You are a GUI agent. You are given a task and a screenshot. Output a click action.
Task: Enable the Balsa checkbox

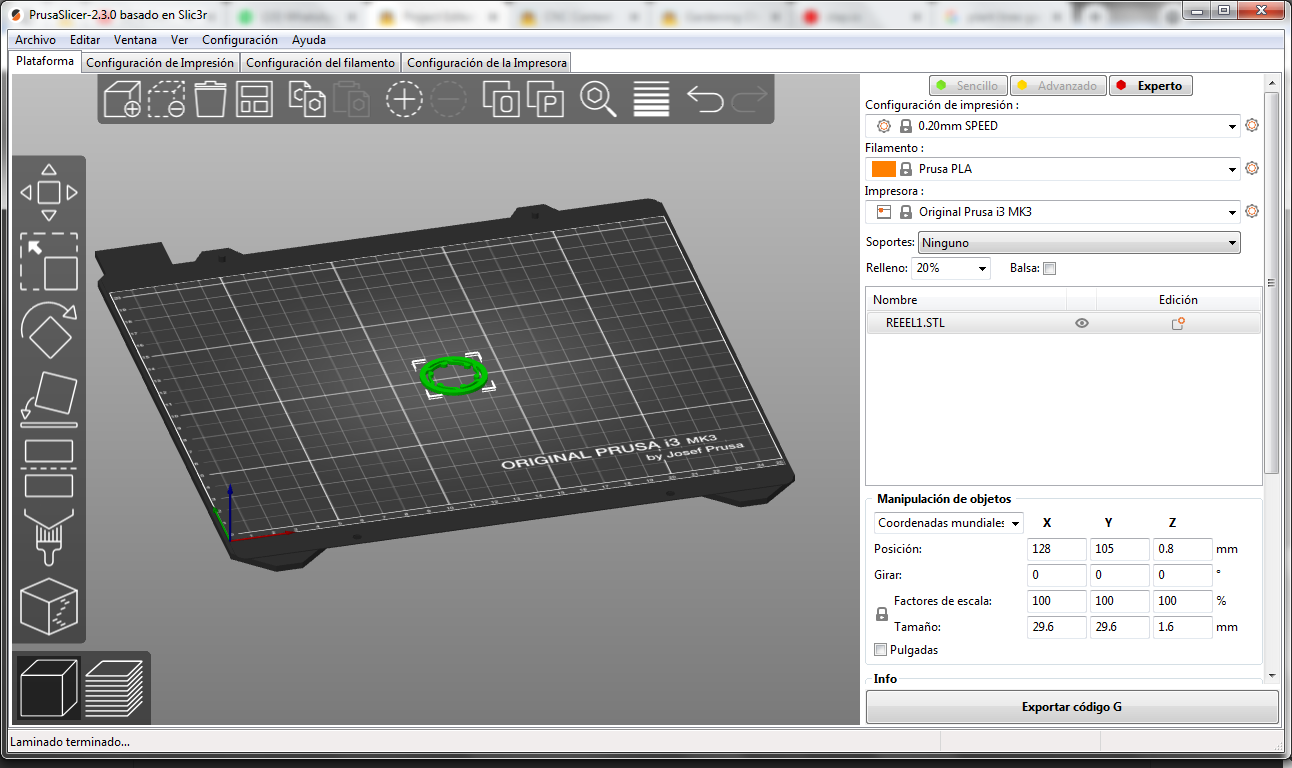(x=1049, y=268)
